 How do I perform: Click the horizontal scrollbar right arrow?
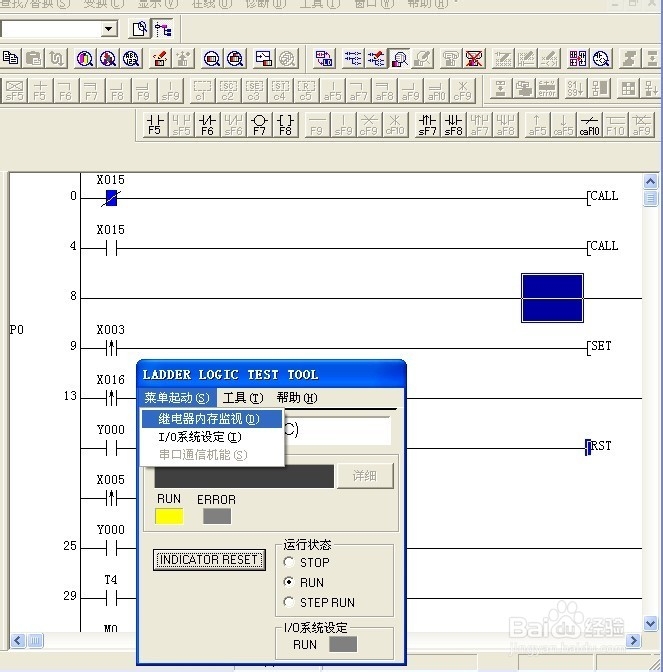tap(633, 641)
